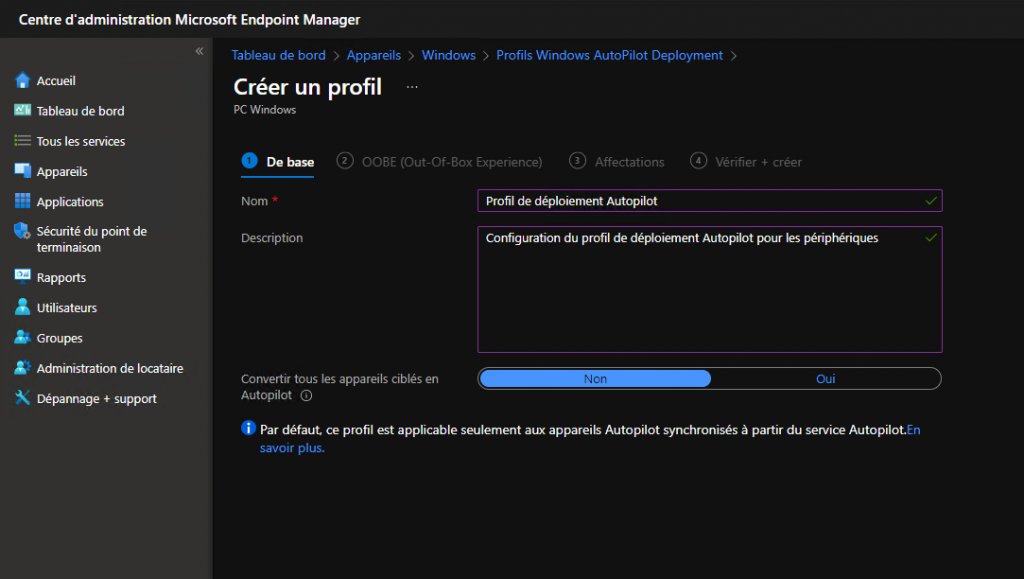Go to the OOBE (Out-Of-Box Experience) tab
Image resolution: width=1024 pixels, height=579 pixels.
click(440, 162)
